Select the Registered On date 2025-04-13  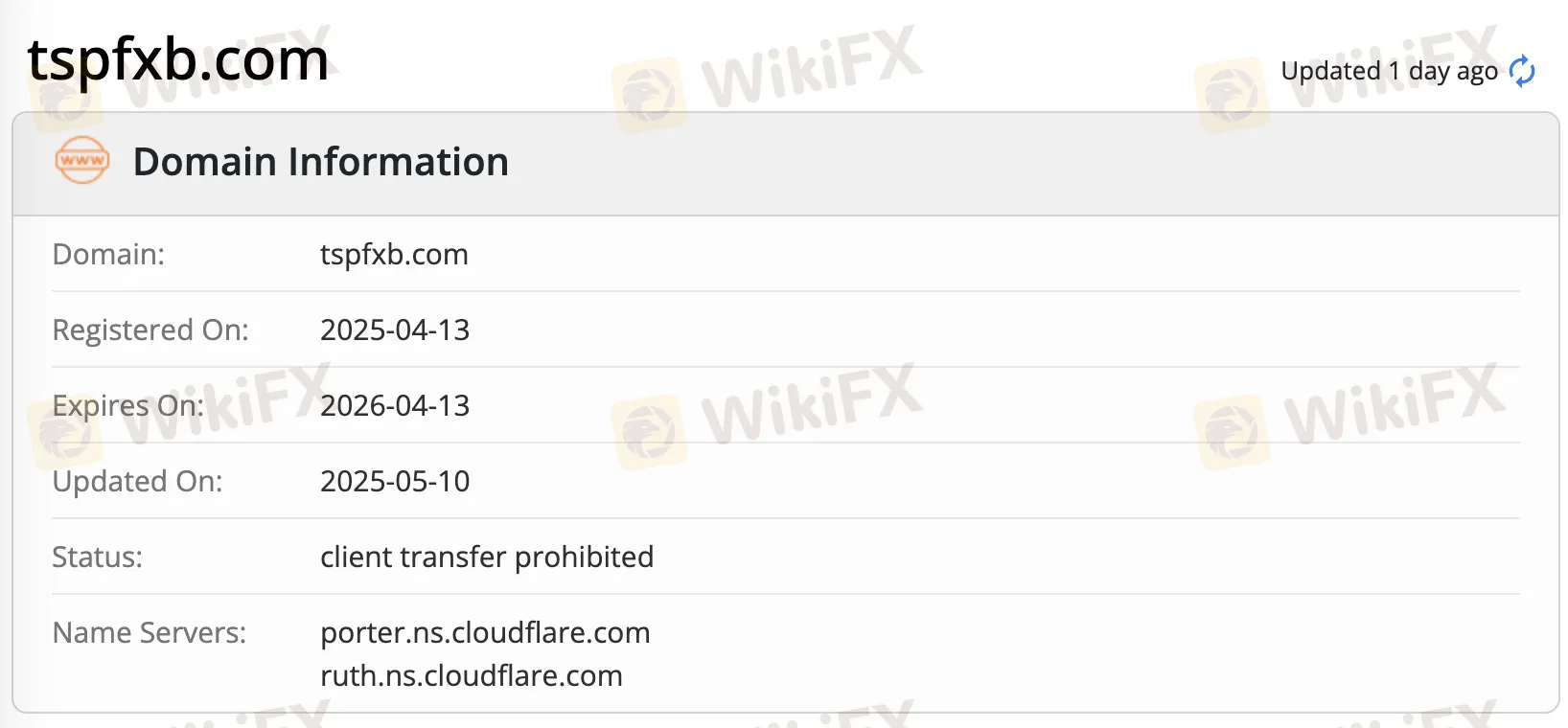pos(395,330)
